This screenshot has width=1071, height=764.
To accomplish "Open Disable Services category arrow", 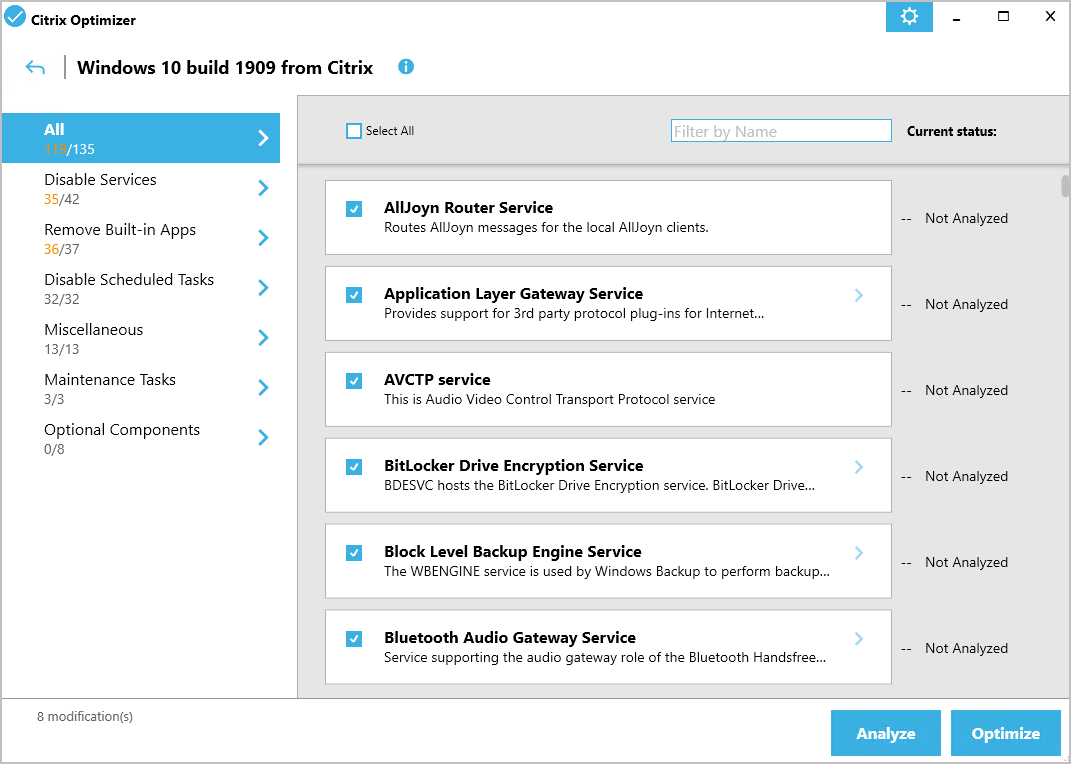I will [x=263, y=188].
